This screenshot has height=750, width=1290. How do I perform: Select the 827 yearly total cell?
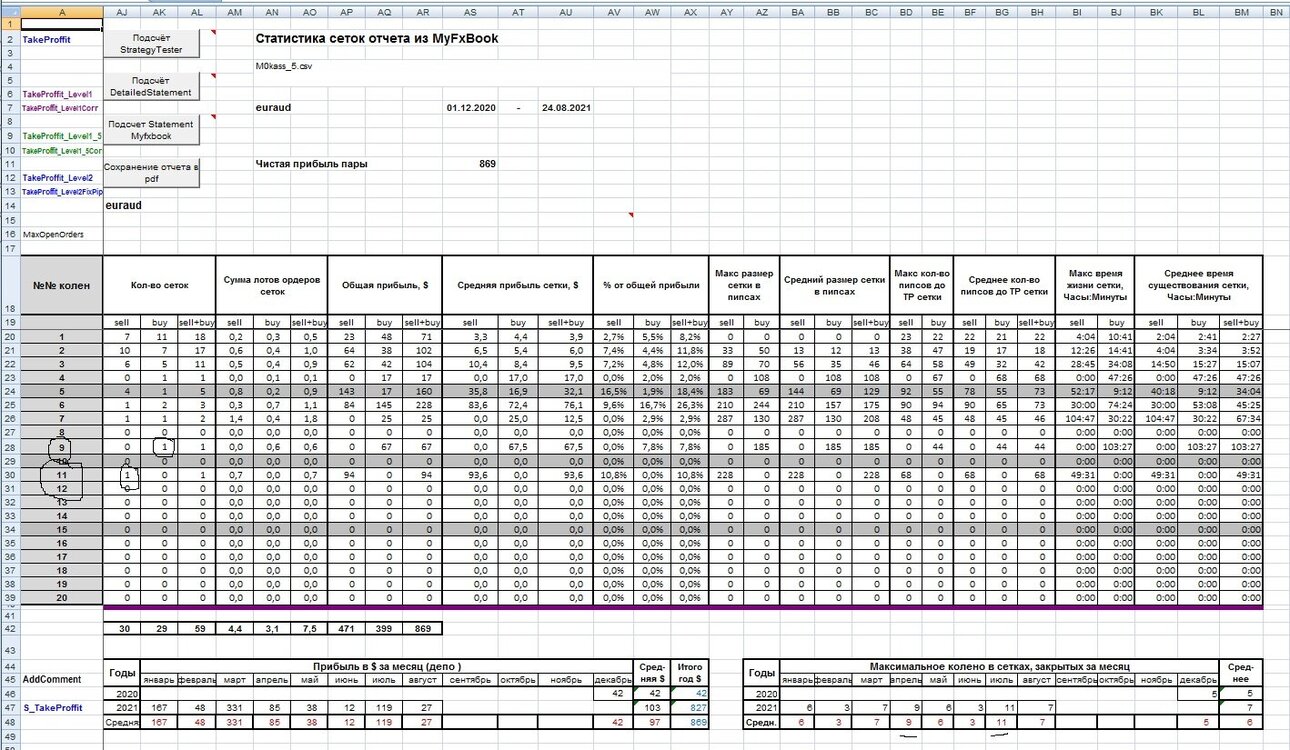(x=691, y=707)
